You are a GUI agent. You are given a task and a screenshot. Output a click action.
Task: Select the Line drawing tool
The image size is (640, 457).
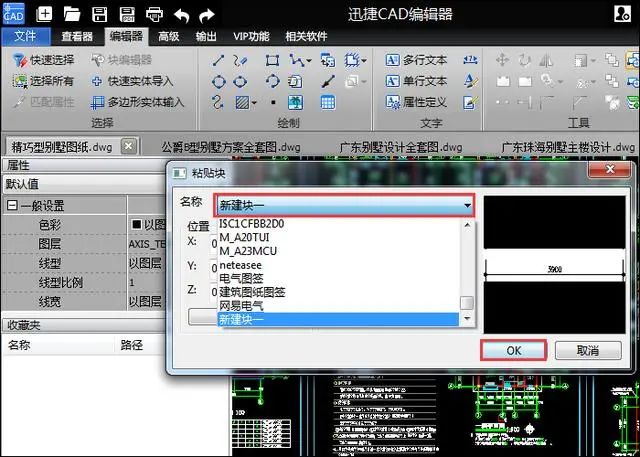coord(218,61)
